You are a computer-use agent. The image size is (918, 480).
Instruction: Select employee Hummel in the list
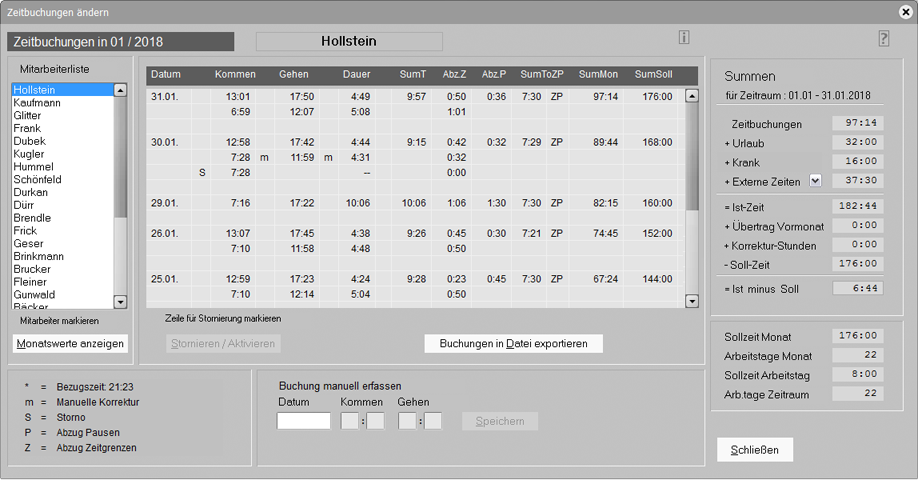point(62,167)
